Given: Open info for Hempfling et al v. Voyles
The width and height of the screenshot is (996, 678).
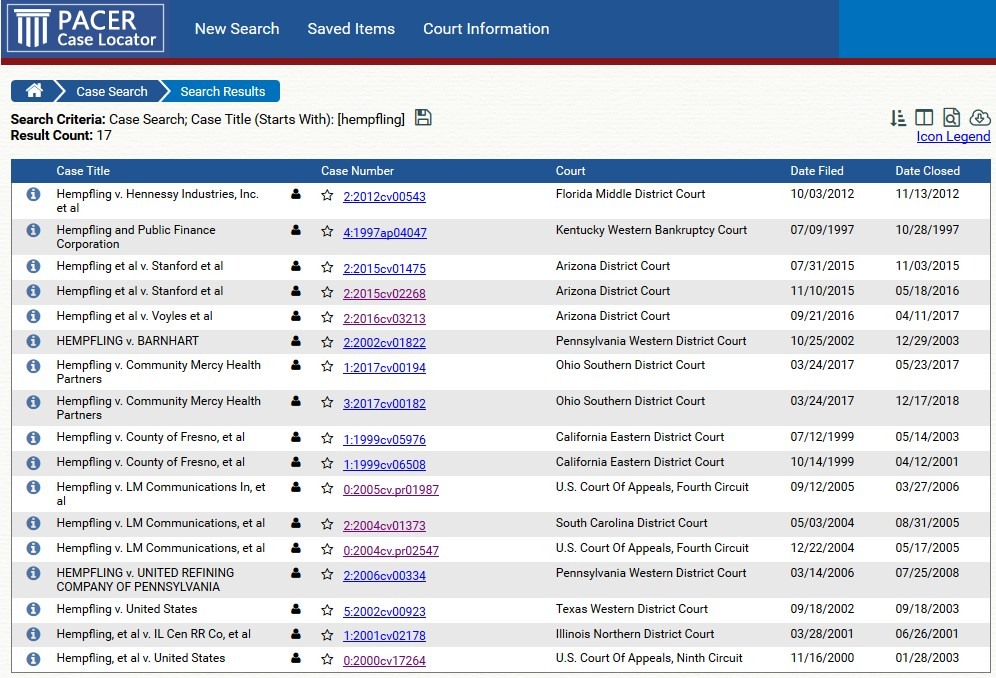Looking at the screenshot, I should pos(34,316).
